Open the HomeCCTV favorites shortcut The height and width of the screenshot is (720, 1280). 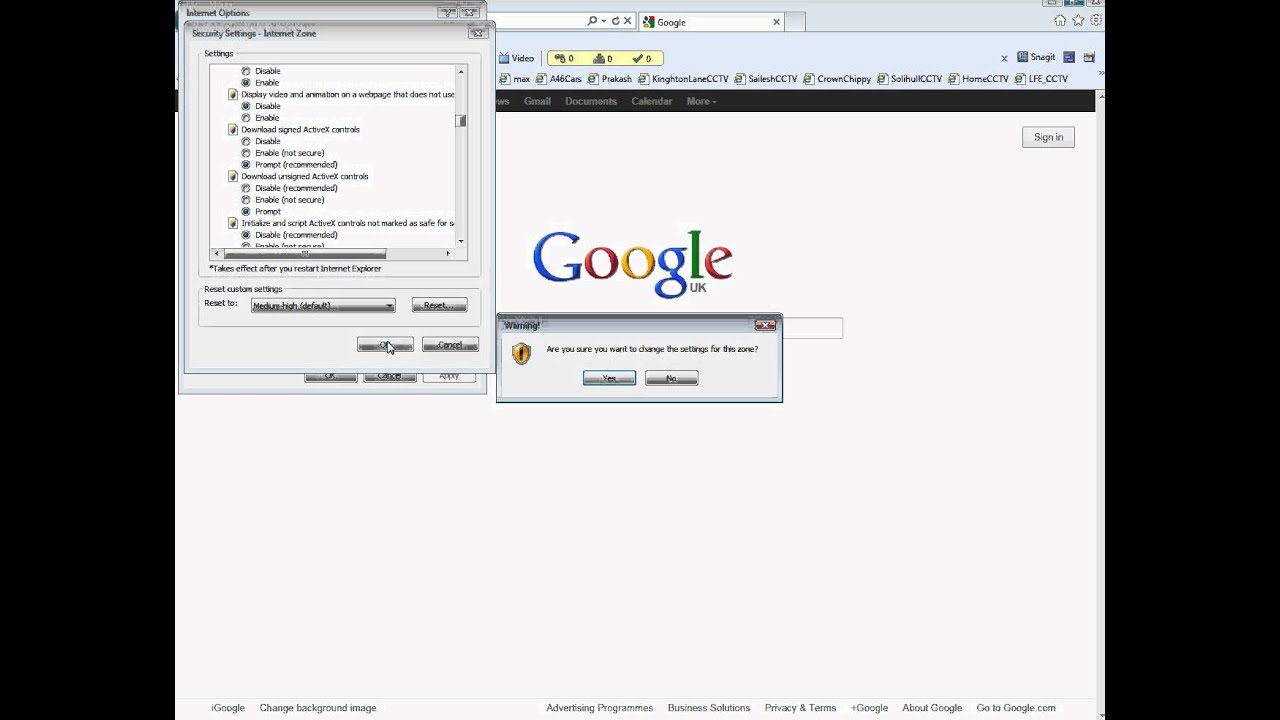coord(979,79)
